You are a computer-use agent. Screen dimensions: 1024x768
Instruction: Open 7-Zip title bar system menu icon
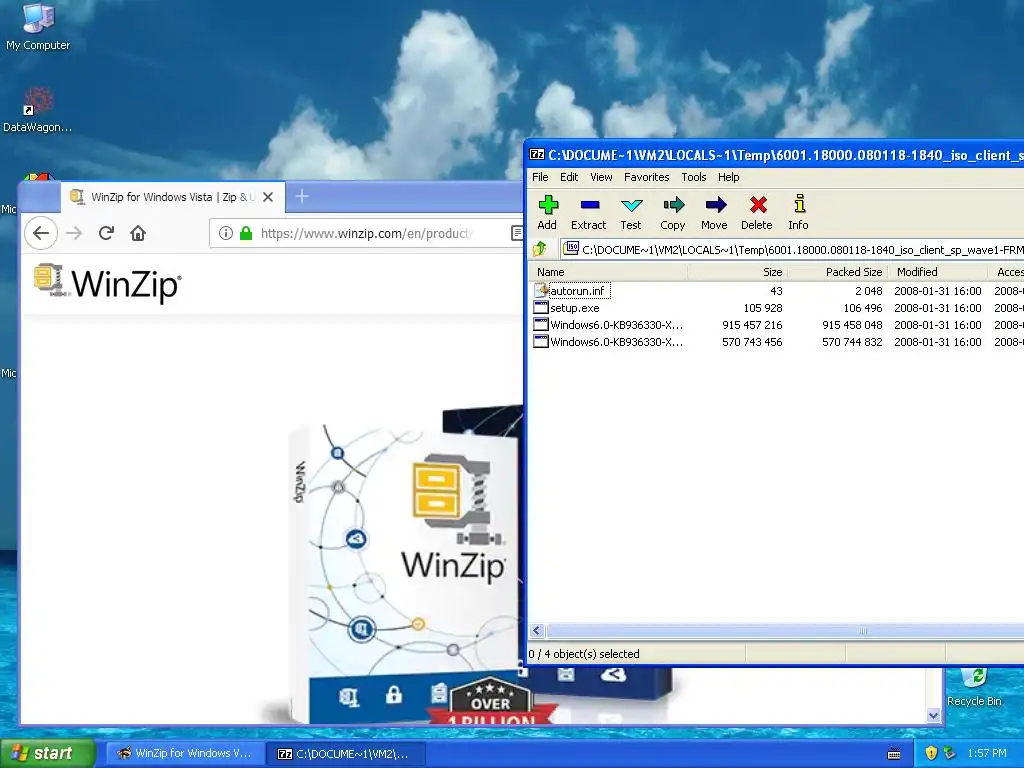[x=537, y=155]
